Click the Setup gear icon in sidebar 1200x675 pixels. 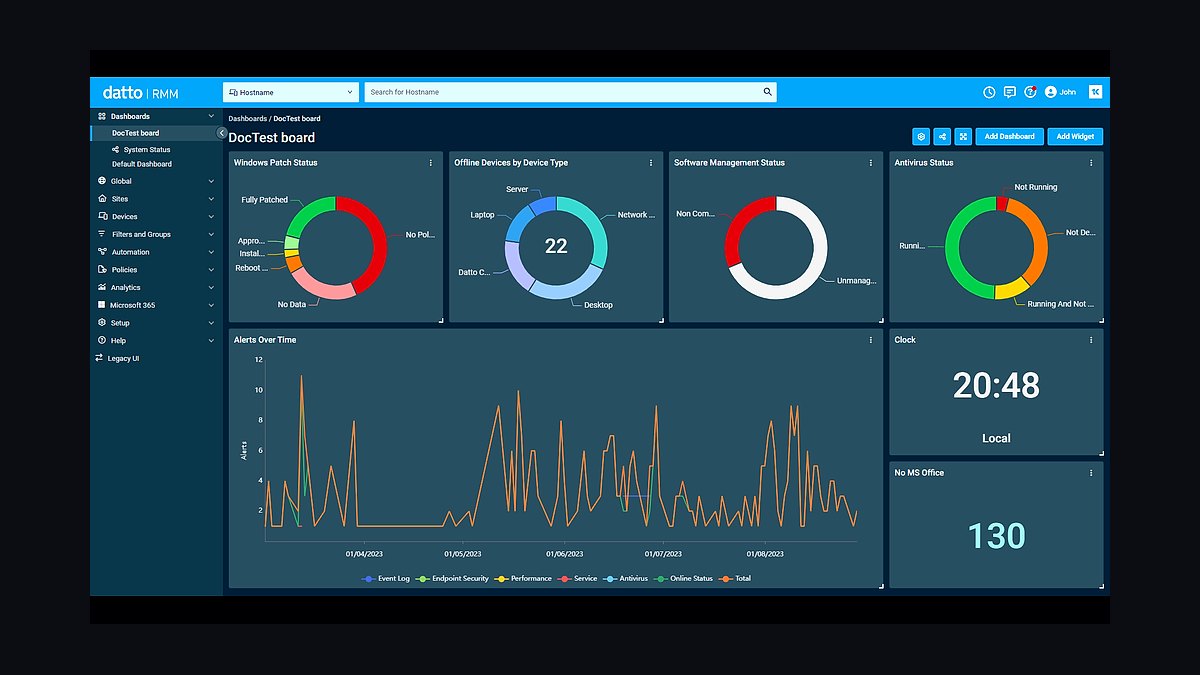pyautogui.click(x=102, y=323)
